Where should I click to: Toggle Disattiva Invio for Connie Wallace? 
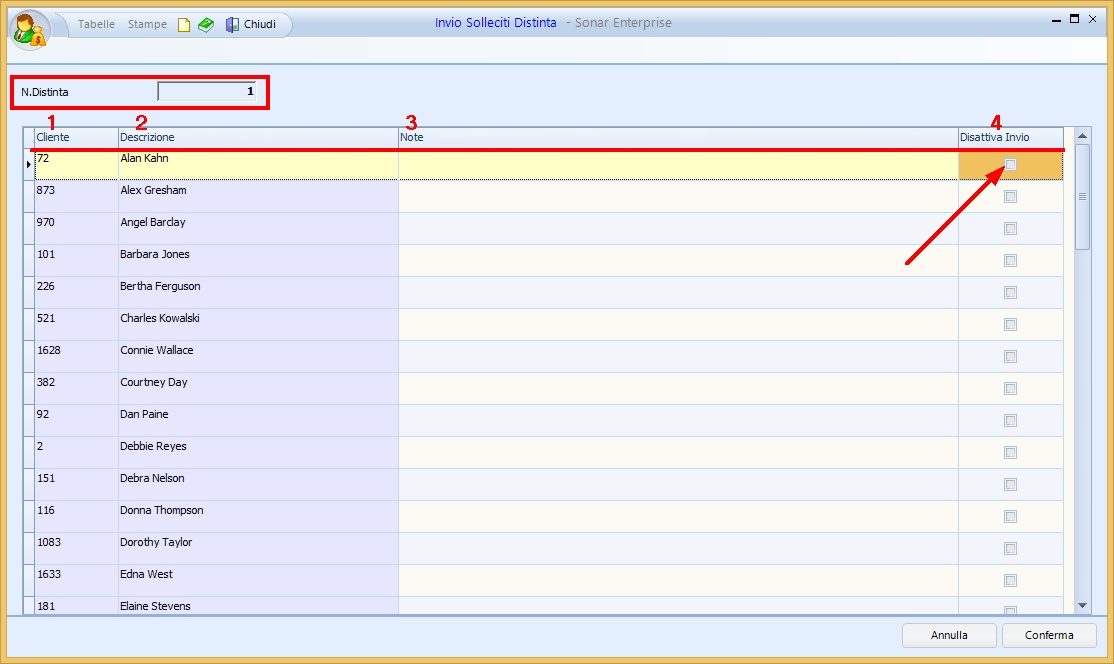tap(1010, 357)
